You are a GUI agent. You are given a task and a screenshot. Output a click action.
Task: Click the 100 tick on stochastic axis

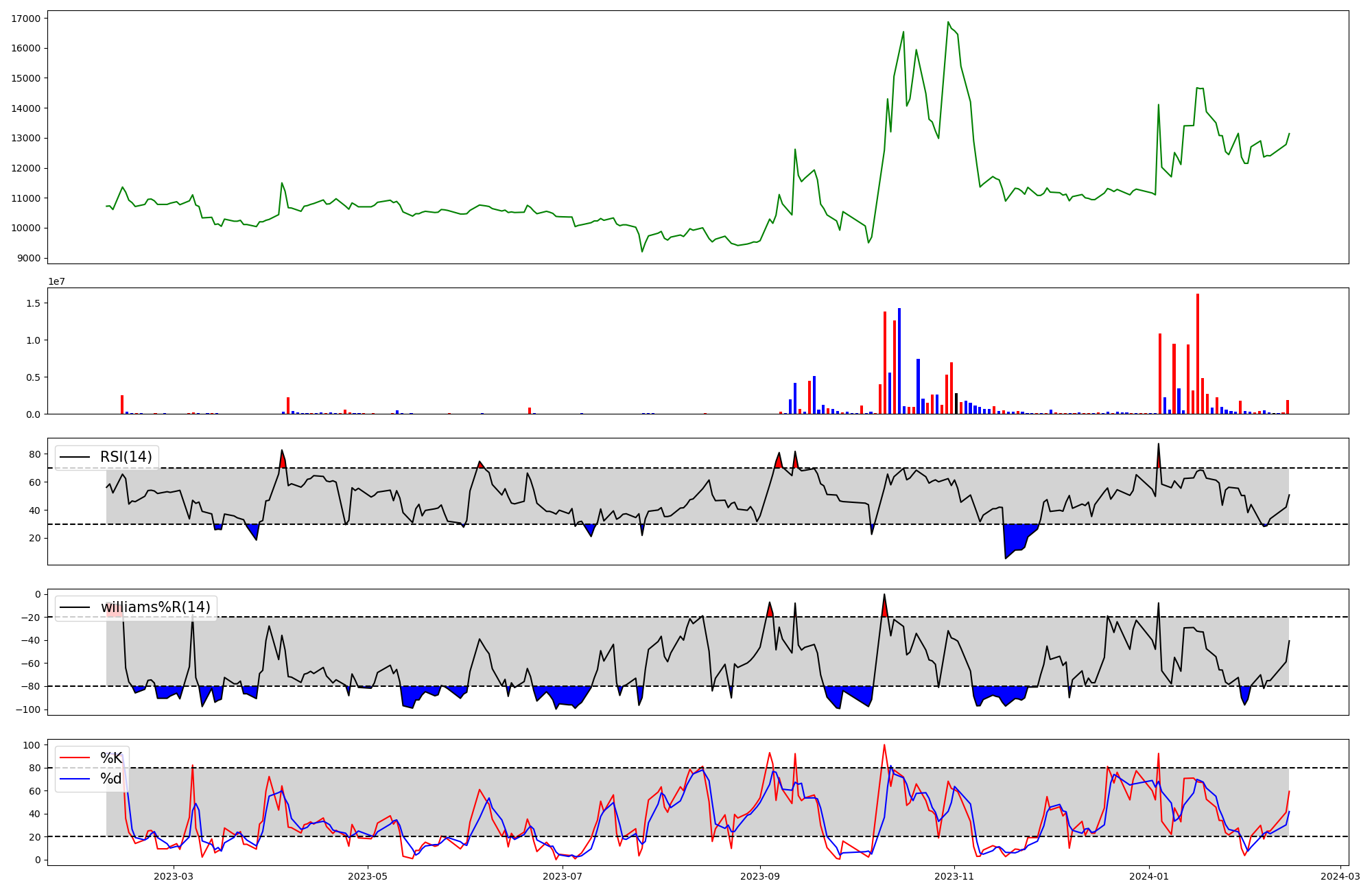(x=32, y=745)
